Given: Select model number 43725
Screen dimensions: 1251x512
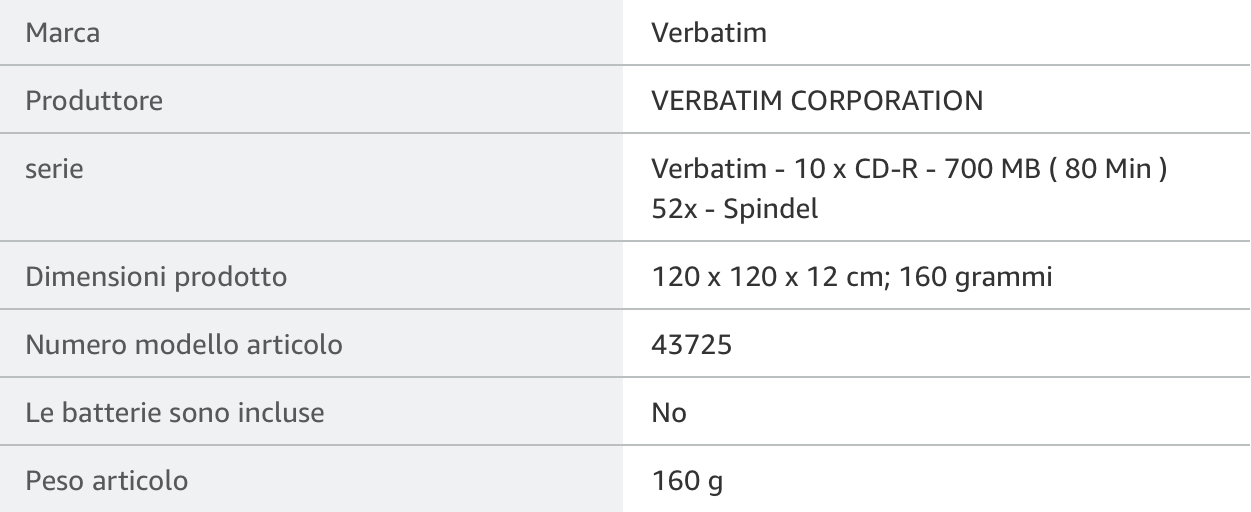Looking at the screenshot, I should tap(691, 346).
